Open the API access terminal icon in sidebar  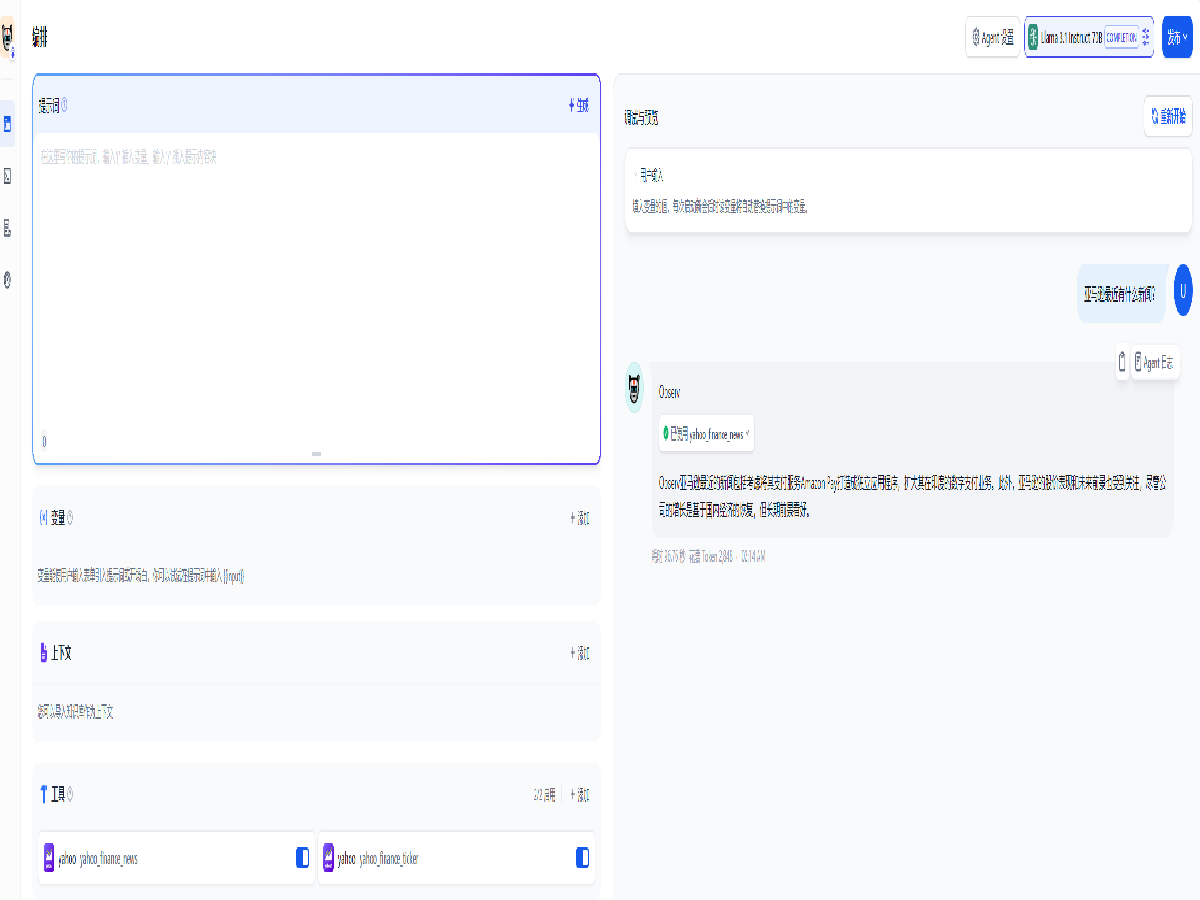8,176
